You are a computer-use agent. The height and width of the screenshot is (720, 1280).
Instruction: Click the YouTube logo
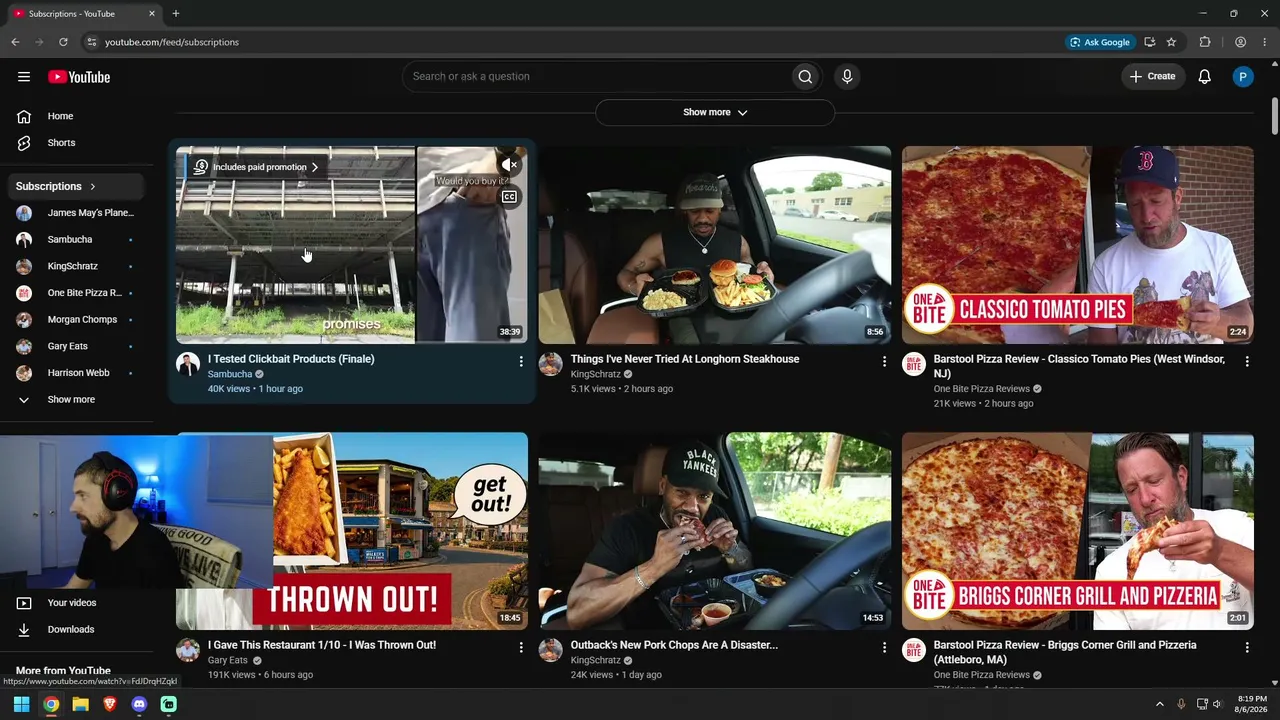(79, 77)
